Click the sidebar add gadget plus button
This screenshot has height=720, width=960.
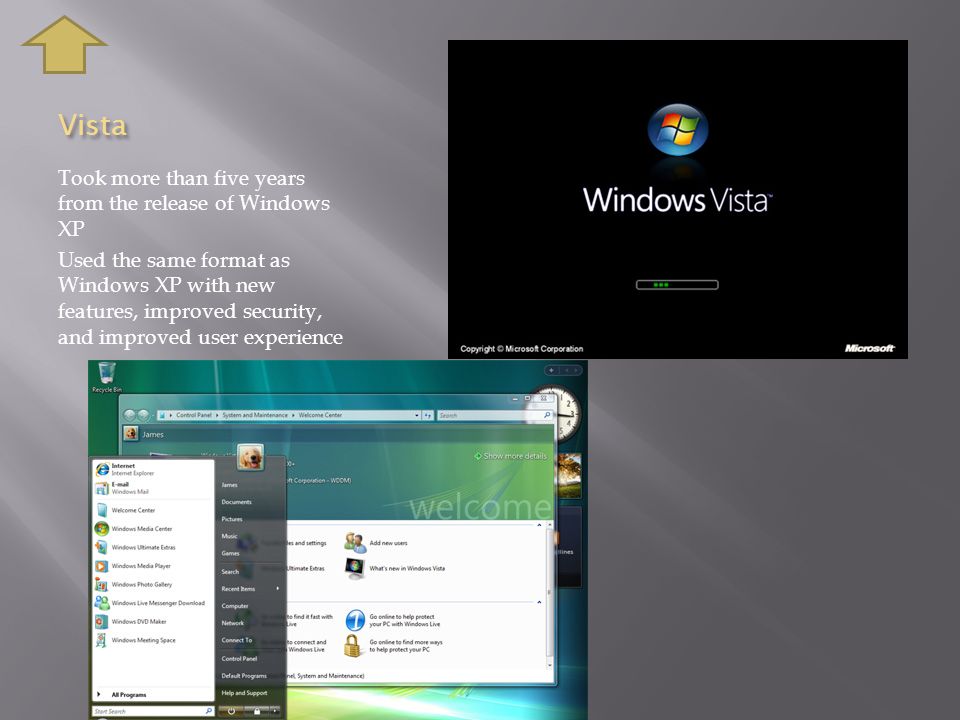coord(551,370)
